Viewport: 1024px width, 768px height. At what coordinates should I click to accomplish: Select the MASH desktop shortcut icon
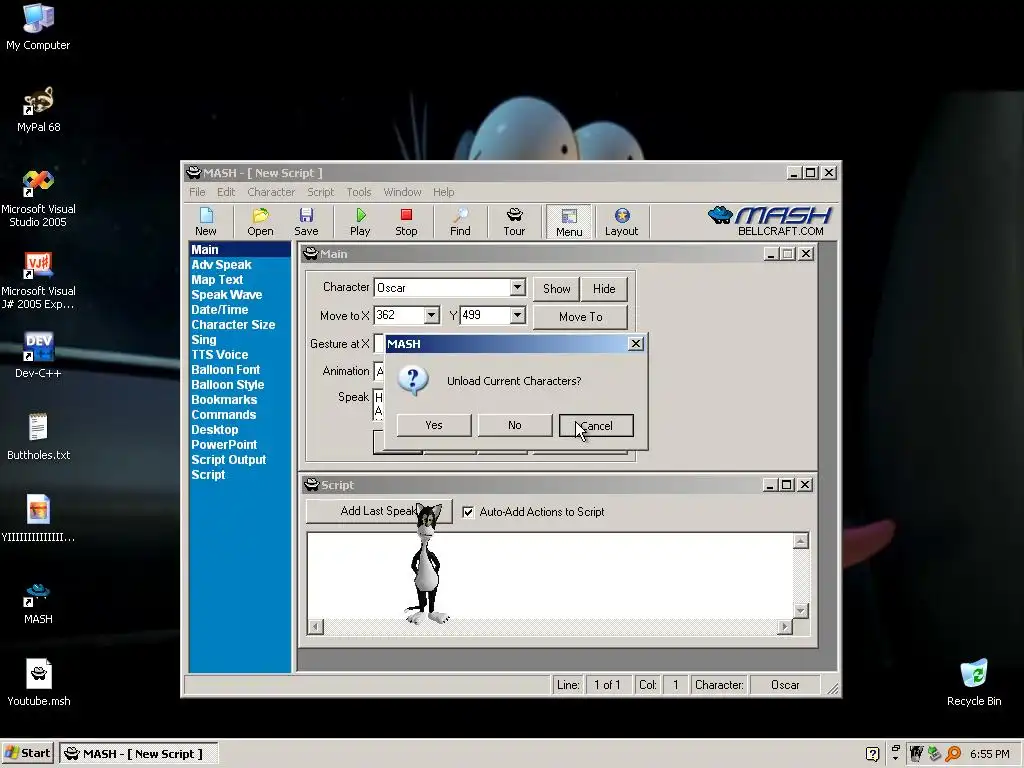pyautogui.click(x=38, y=603)
